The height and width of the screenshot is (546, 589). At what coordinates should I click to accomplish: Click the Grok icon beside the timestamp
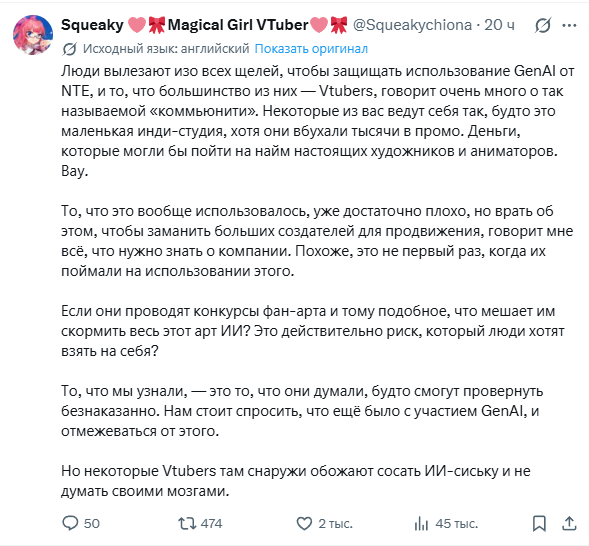tap(543, 25)
